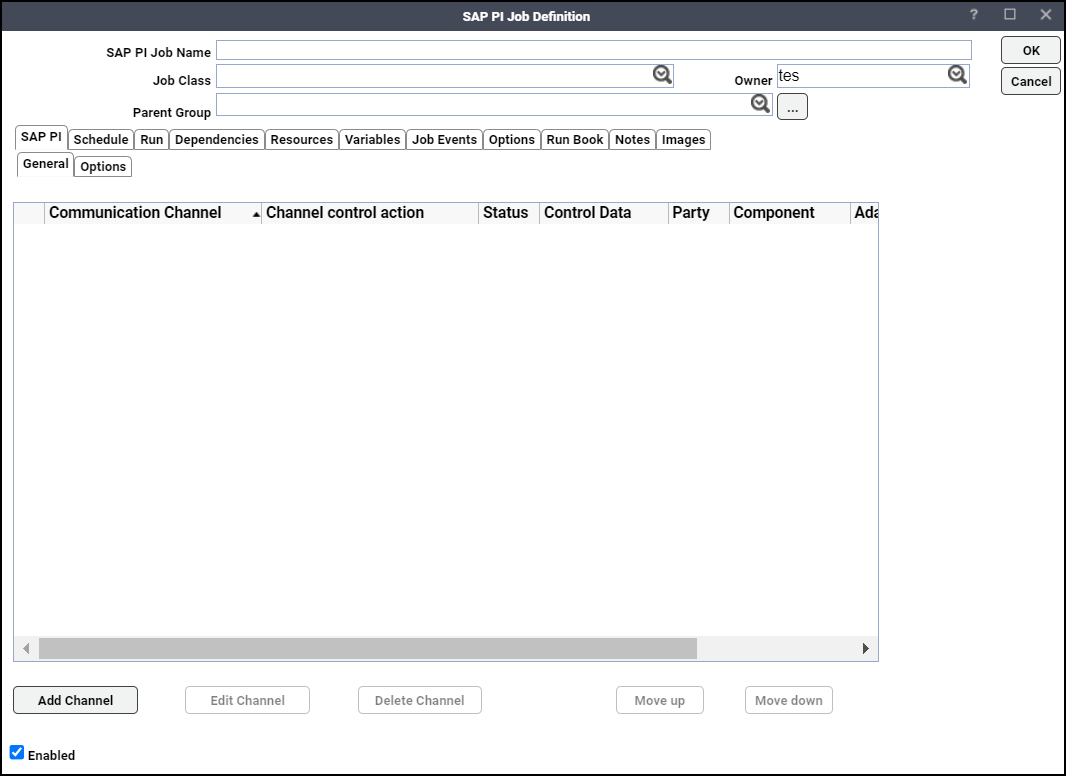Image resolution: width=1066 pixels, height=776 pixels.
Task: Open the Run Book tab
Action: pyautogui.click(x=575, y=139)
